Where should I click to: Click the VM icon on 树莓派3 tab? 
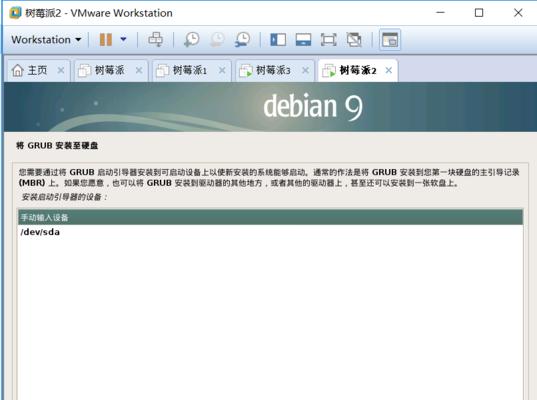point(246,71)
